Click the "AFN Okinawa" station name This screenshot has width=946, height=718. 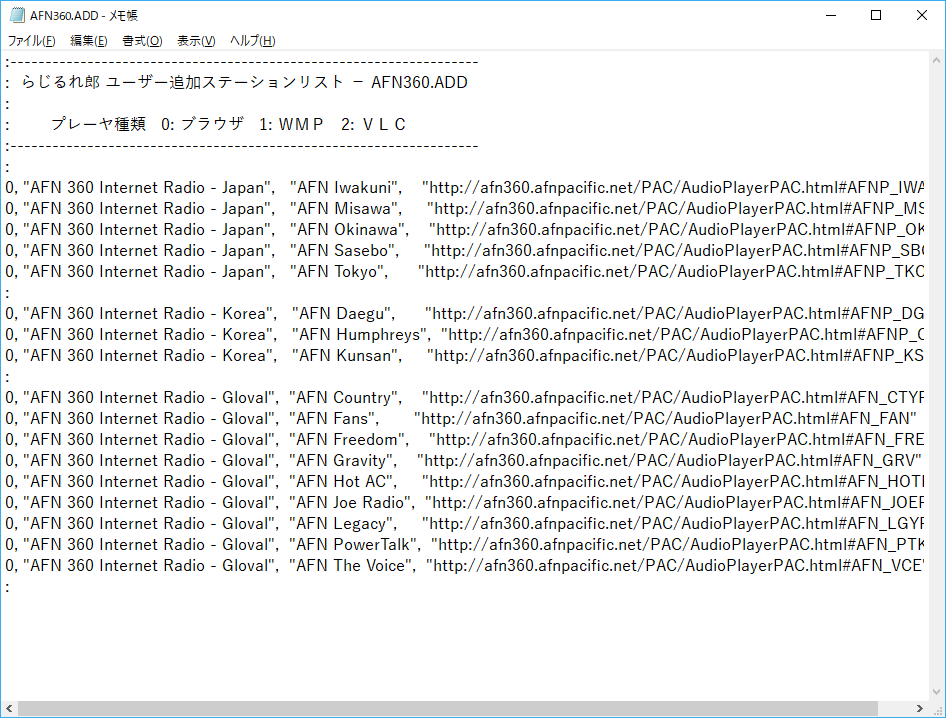pos(349,230)
